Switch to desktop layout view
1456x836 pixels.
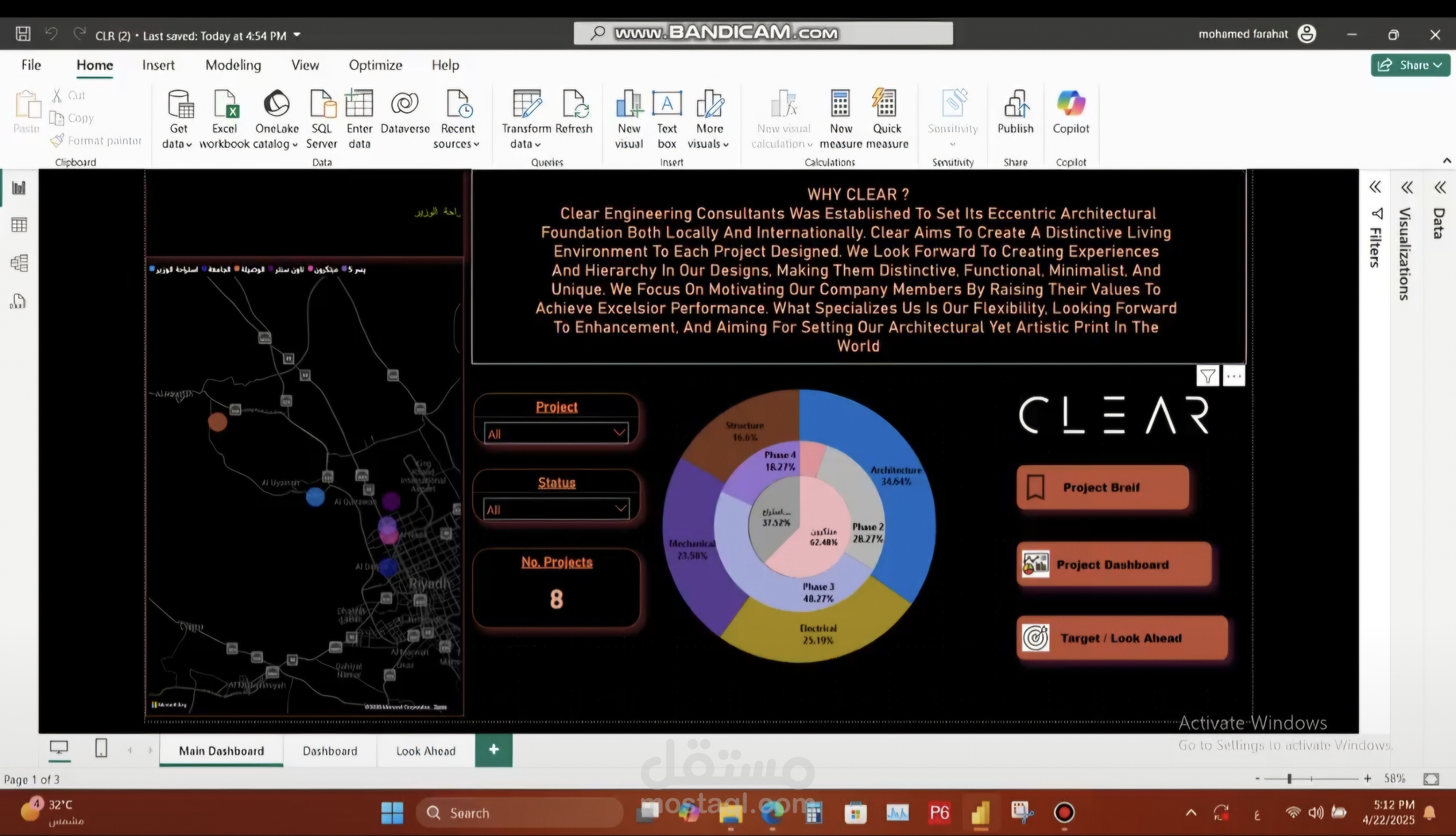click(x=59, y=748)
